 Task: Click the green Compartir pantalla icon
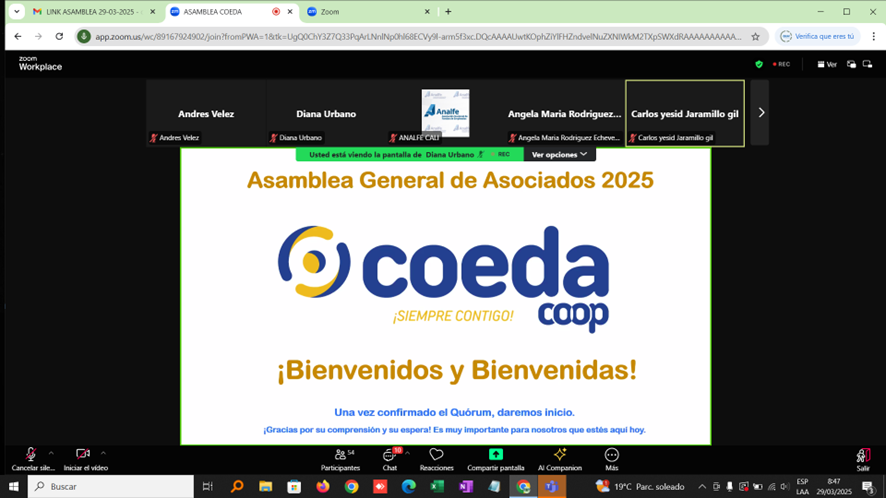[495, 454]
